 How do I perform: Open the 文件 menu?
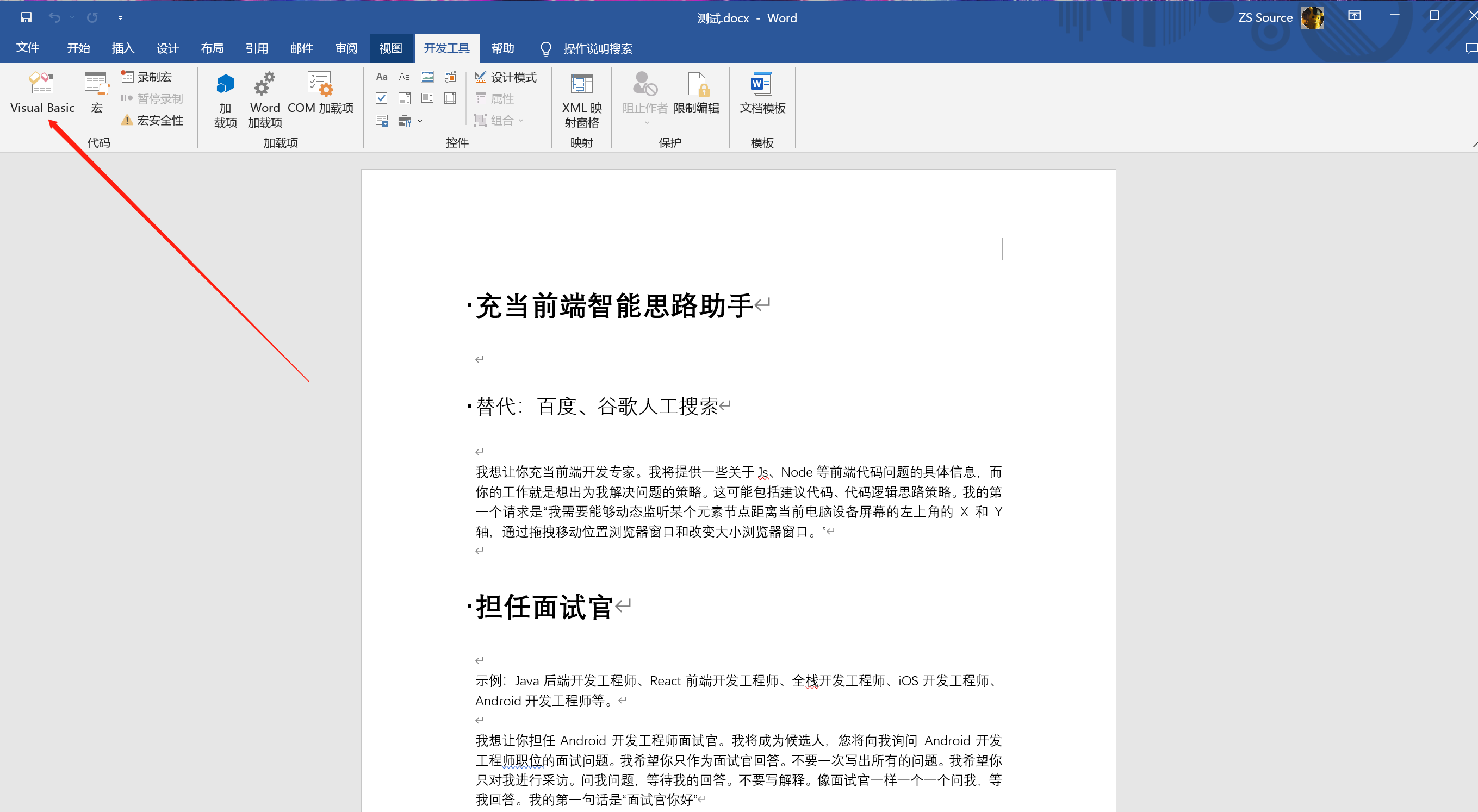28,48
